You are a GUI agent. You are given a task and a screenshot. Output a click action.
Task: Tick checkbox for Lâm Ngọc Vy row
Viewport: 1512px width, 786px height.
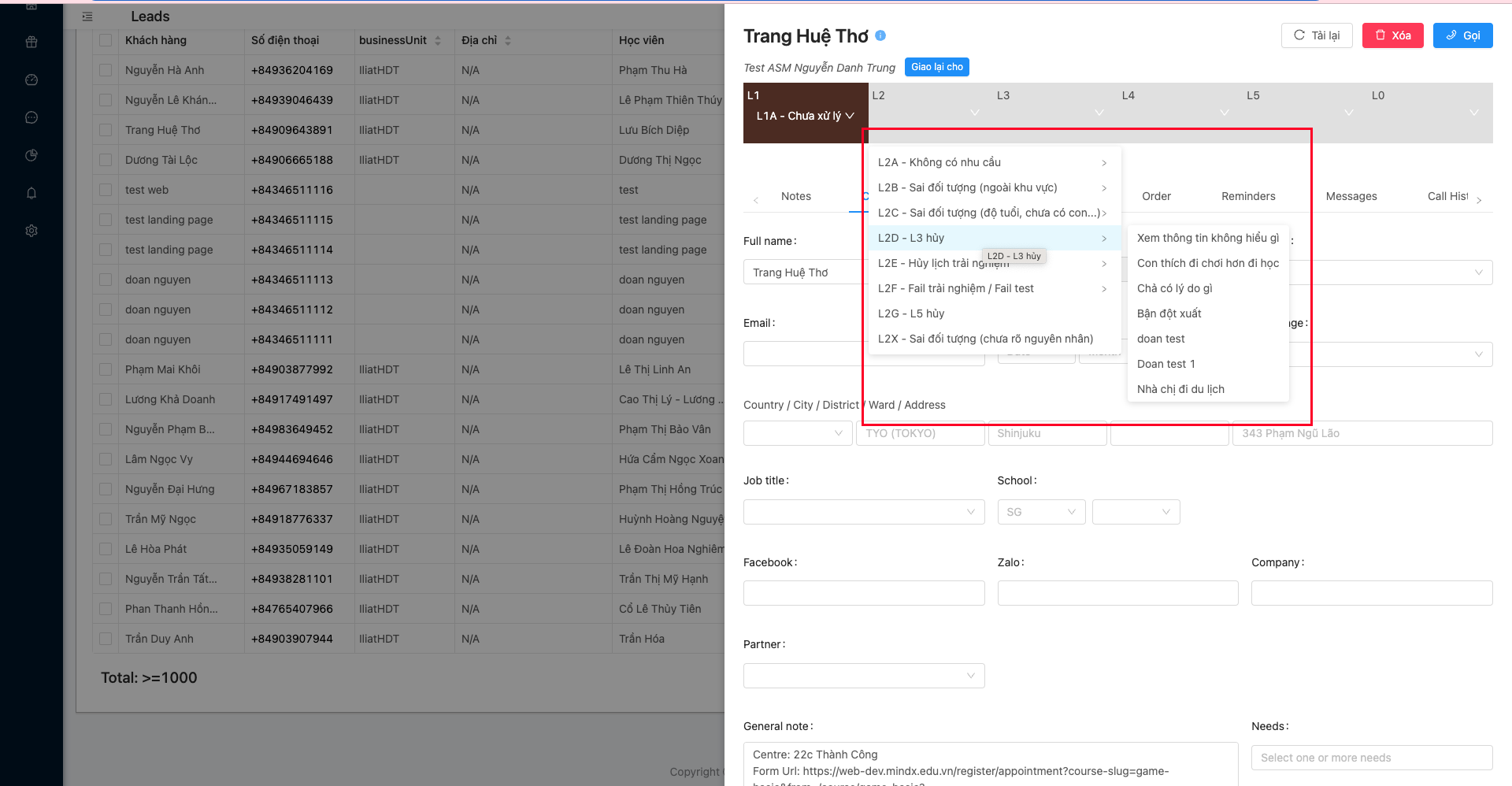coord(106,459)
